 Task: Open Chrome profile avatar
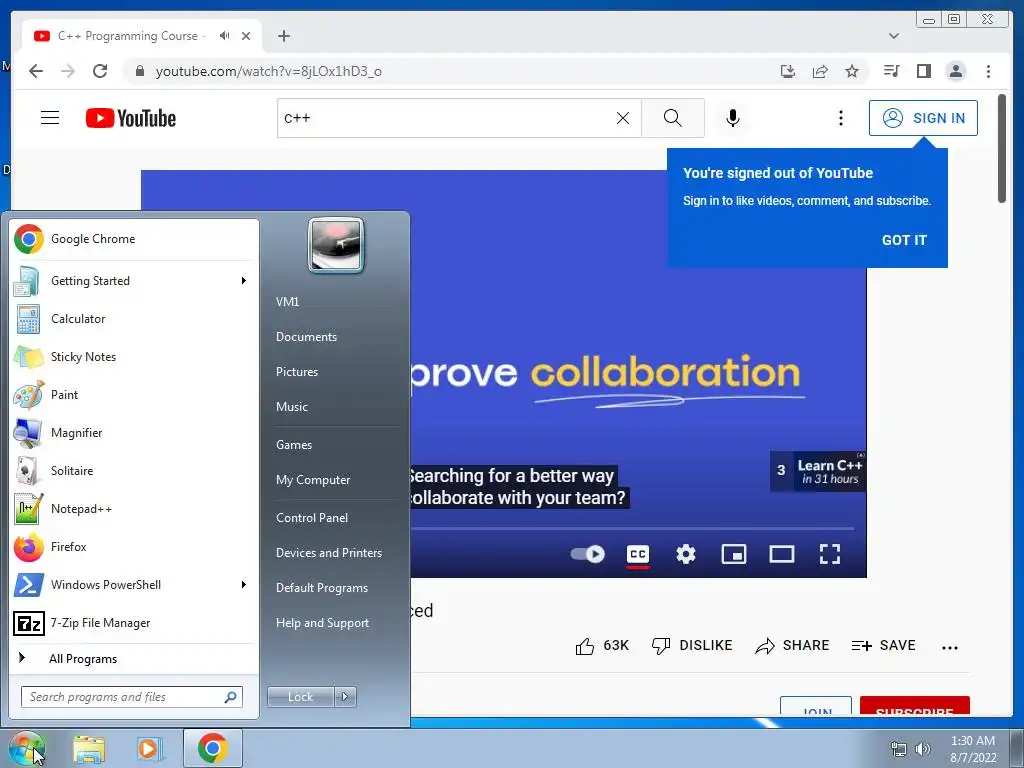click(955, 71)
